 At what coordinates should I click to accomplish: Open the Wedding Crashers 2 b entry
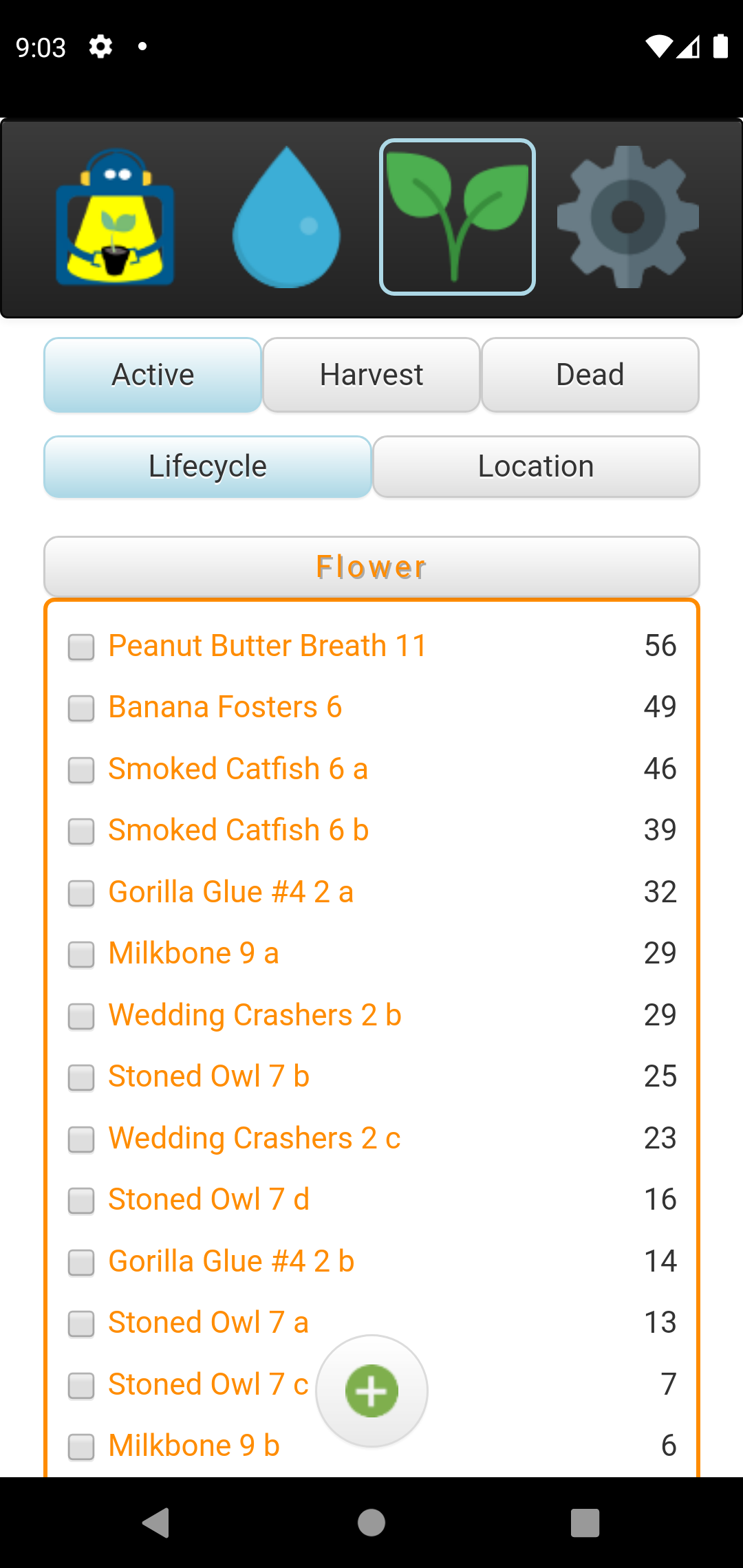(255, 1015)
